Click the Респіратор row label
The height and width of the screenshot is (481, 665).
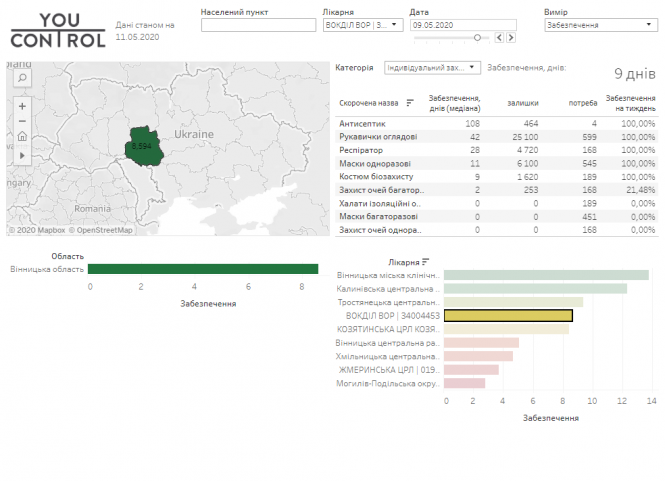click(x=360, y=150)
